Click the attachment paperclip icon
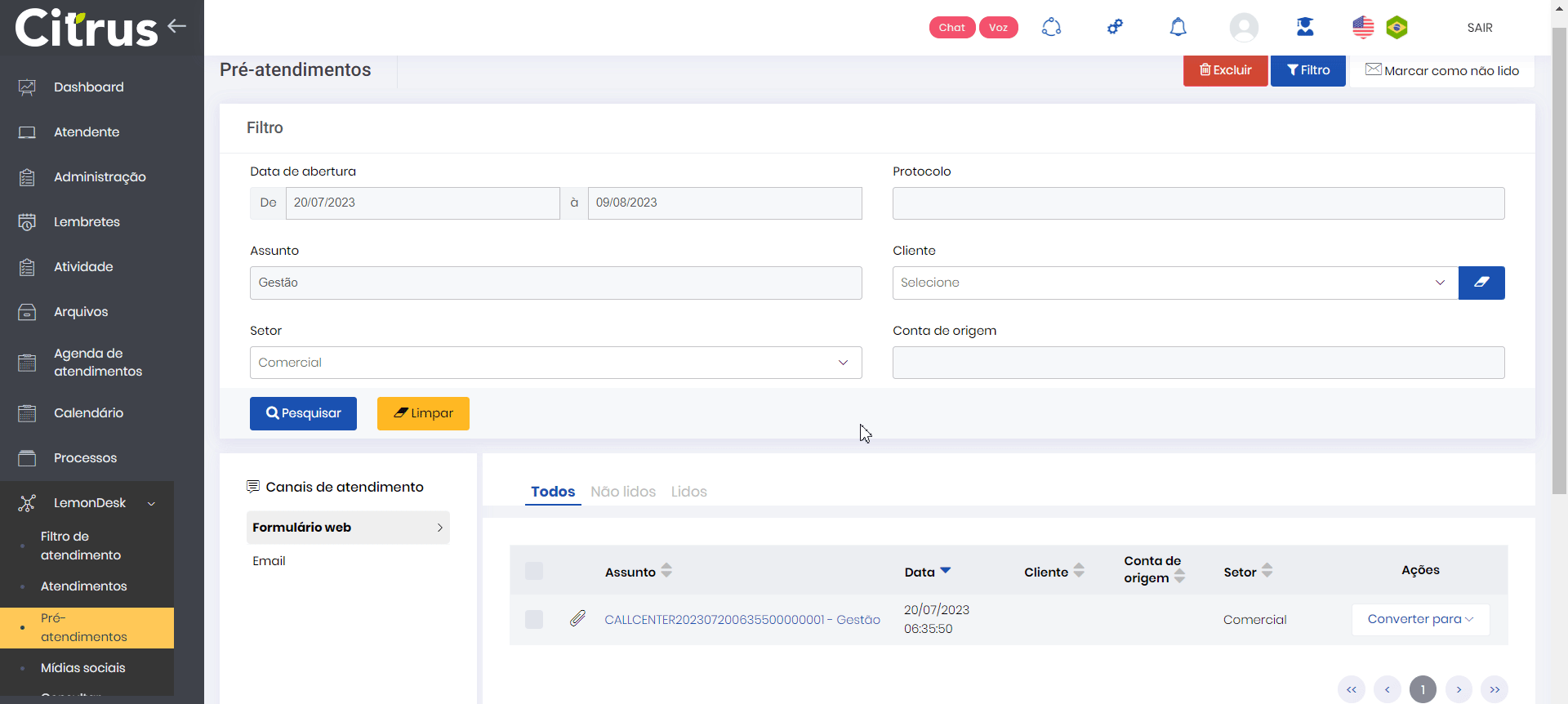The height and width of the screenshot is (704, 1568). [x=577, y=619]
